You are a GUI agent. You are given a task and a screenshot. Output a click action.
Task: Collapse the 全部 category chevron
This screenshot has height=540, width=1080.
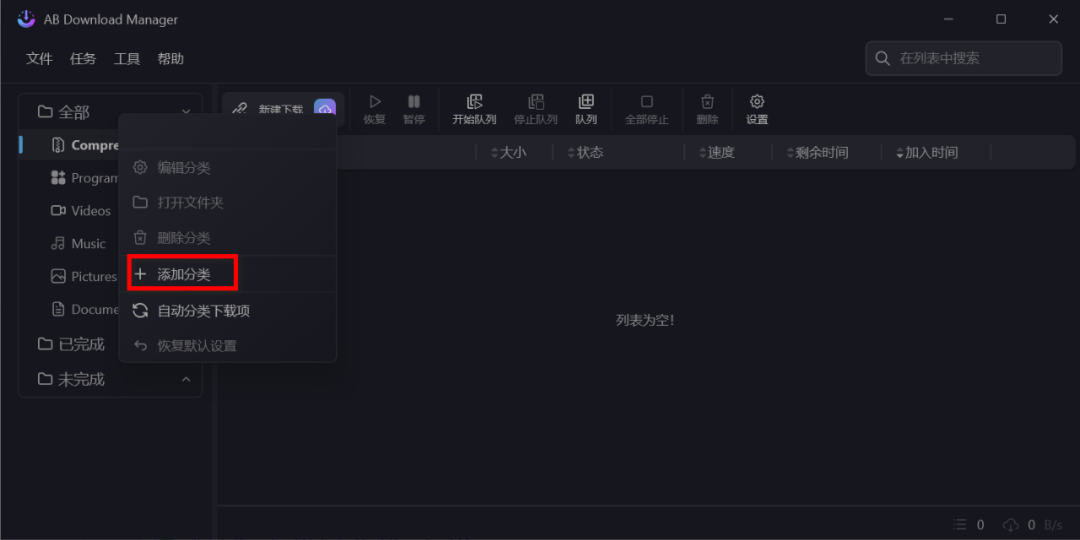(186, 112)
